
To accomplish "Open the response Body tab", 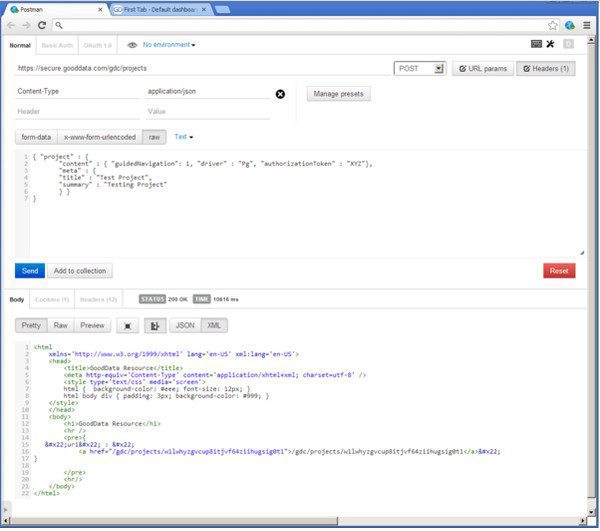I will (x=17, y=300).
